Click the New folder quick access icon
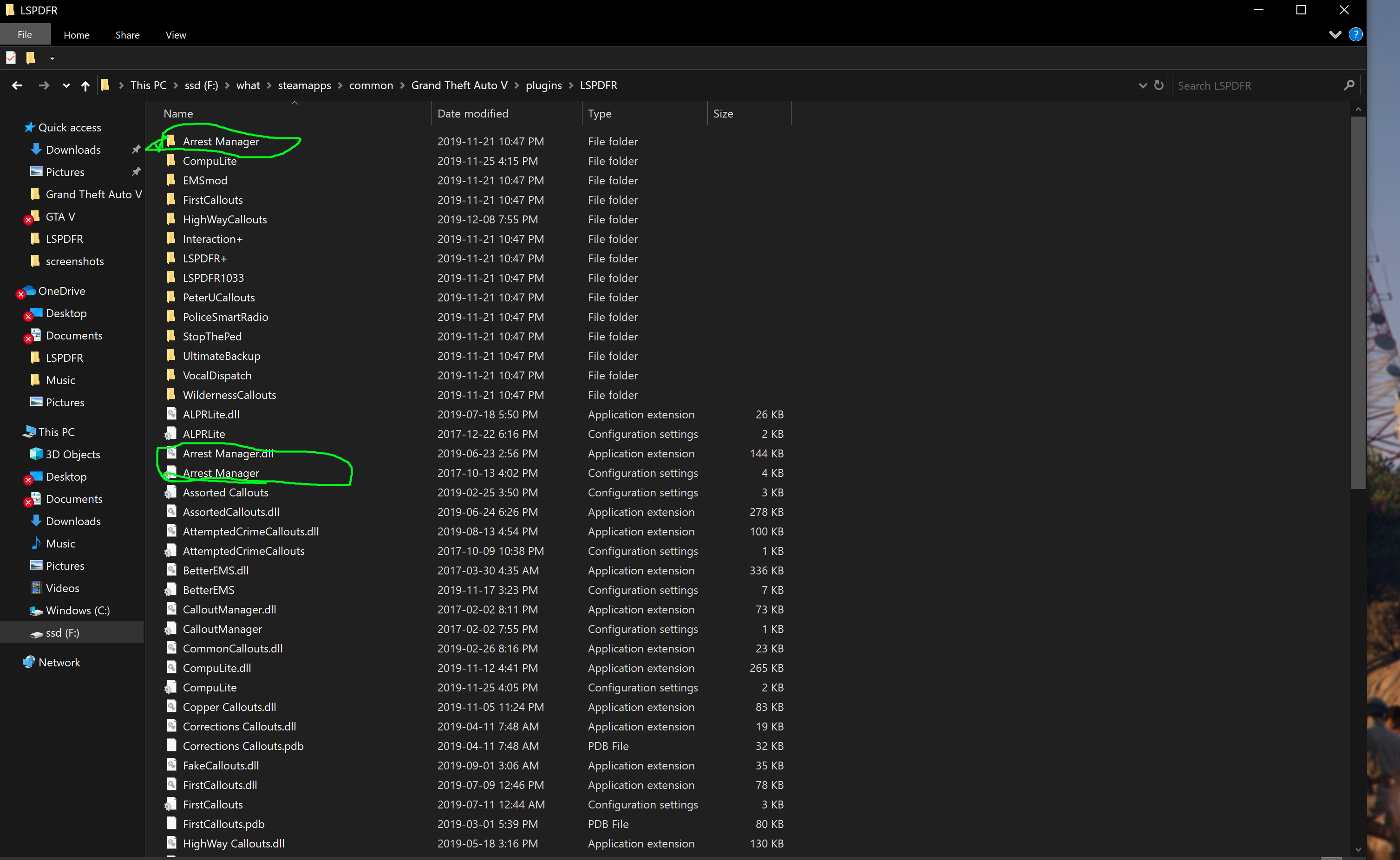This screenshot has width=1400, height=860. coord(31,58)
